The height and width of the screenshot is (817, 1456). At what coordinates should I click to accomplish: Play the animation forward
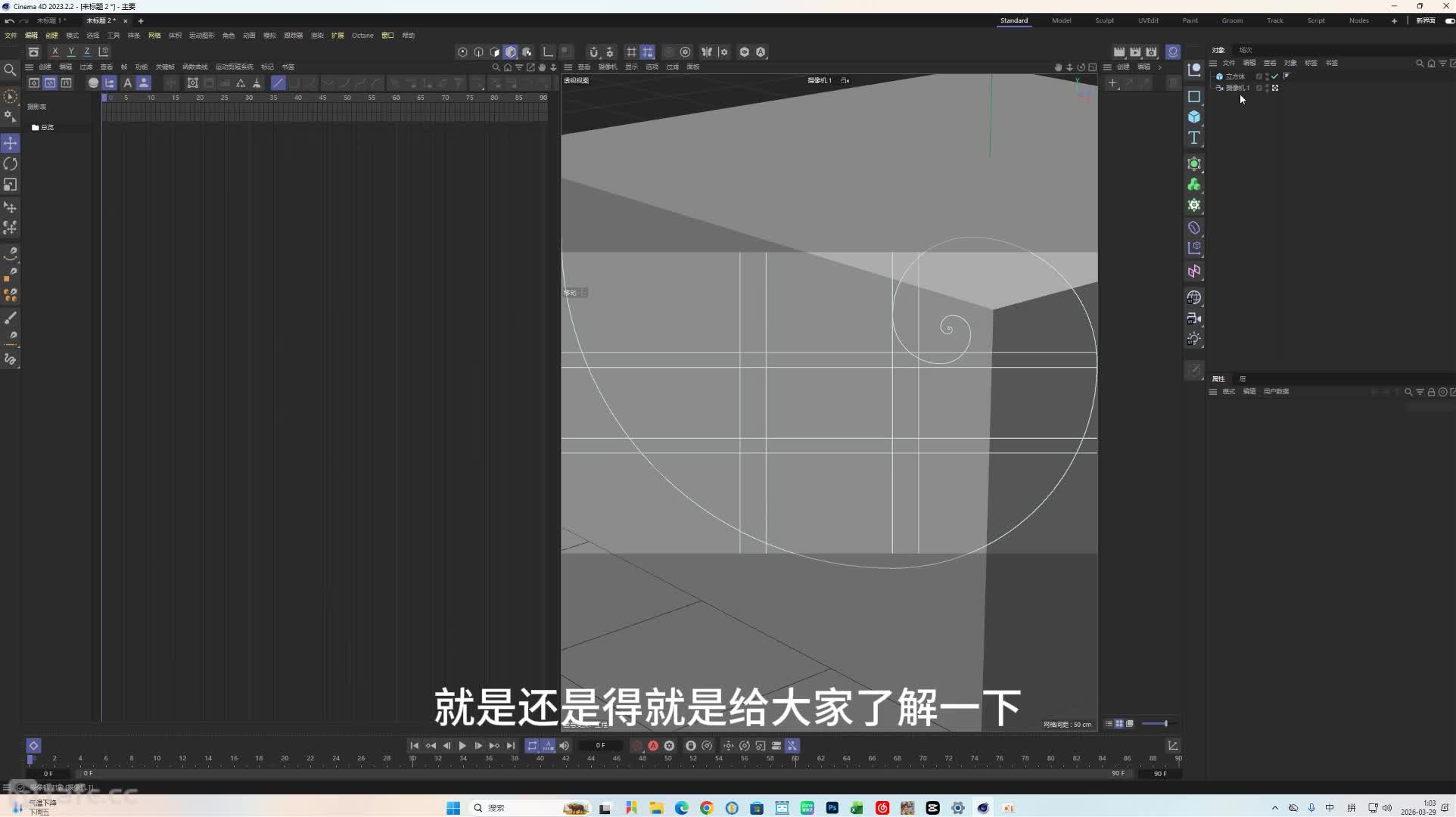click(462, 746)
